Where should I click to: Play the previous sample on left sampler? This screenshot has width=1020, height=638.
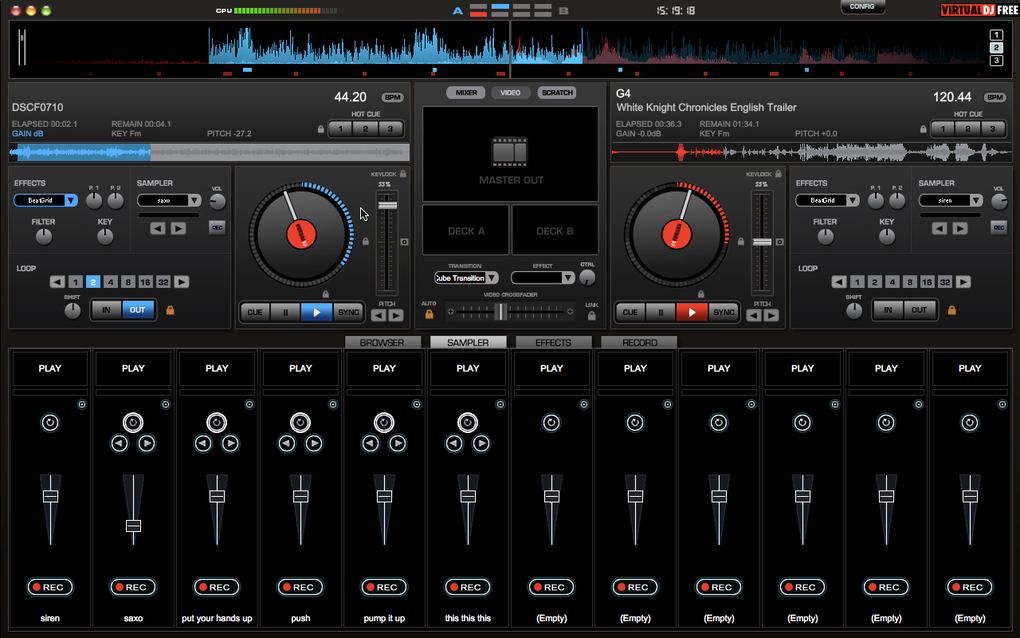point(157,228)
